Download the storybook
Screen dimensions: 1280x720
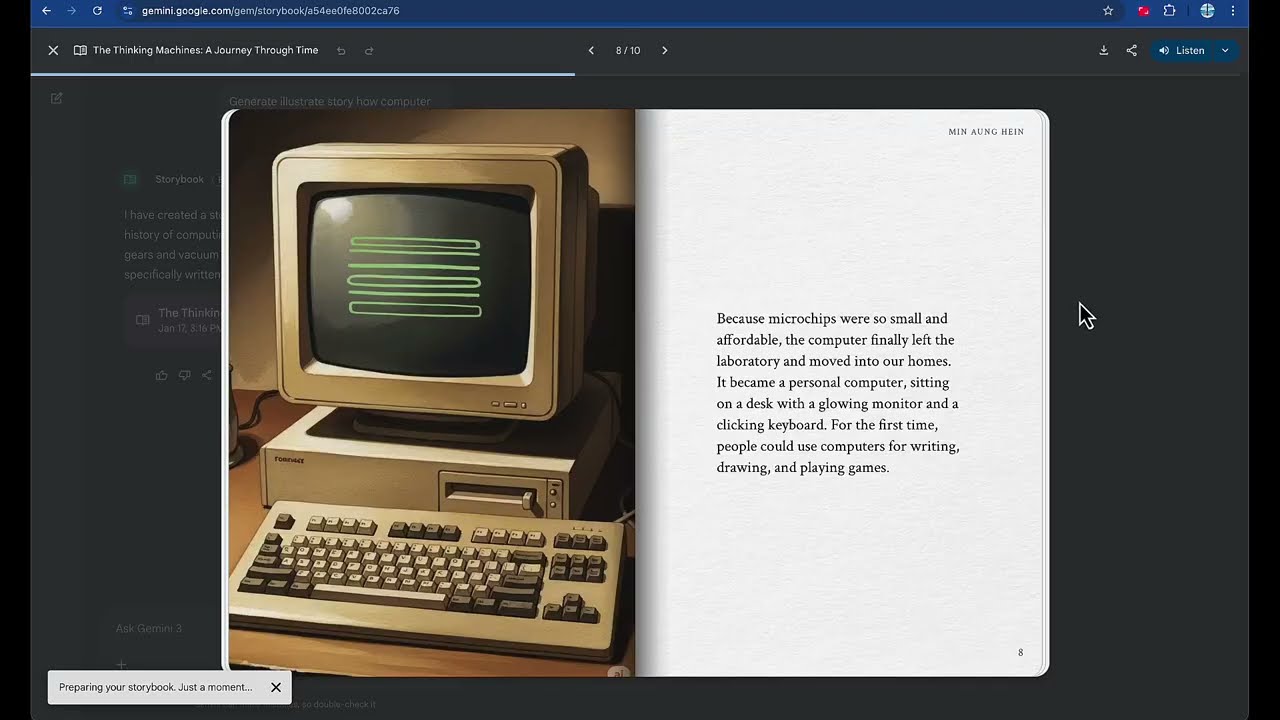point(1104,50)
